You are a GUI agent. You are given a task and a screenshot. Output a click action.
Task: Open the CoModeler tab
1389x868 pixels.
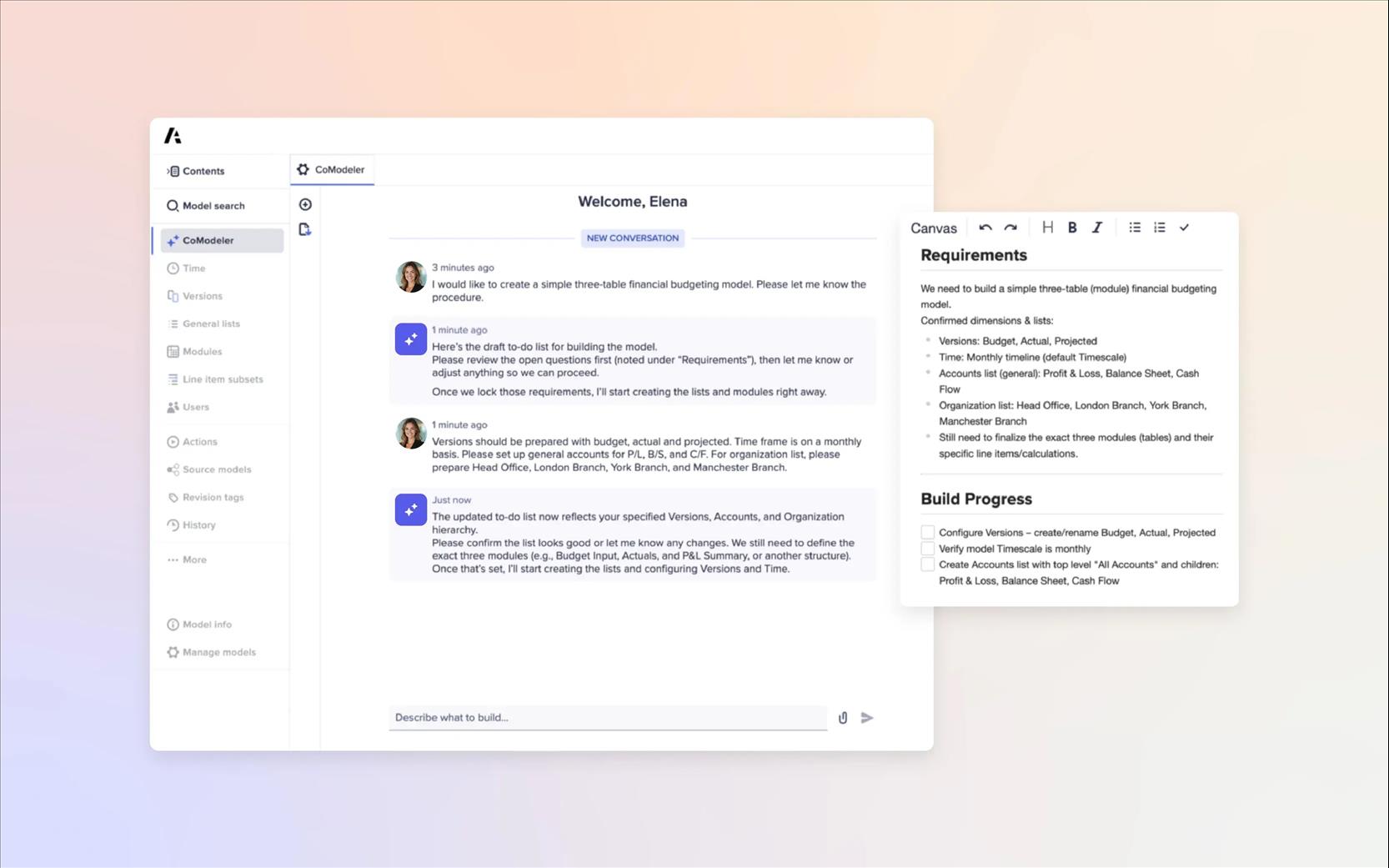[332, 169]
